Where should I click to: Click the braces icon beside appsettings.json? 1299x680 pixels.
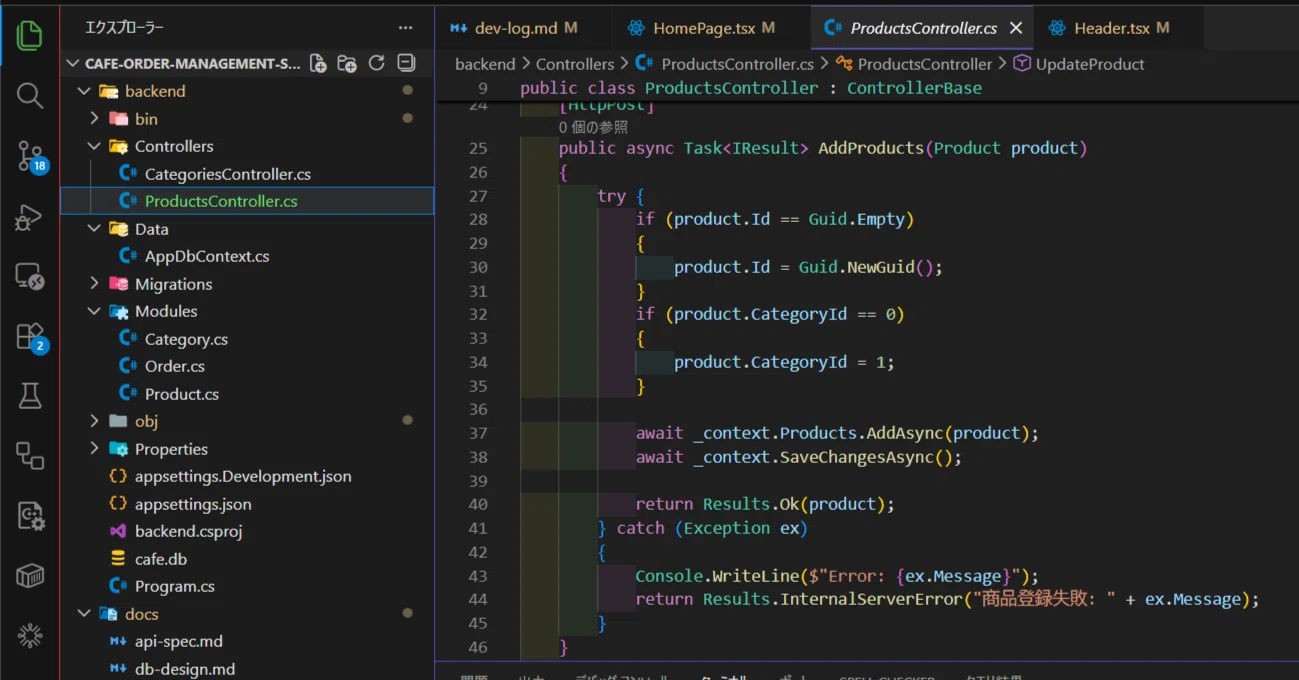[118, 504]
